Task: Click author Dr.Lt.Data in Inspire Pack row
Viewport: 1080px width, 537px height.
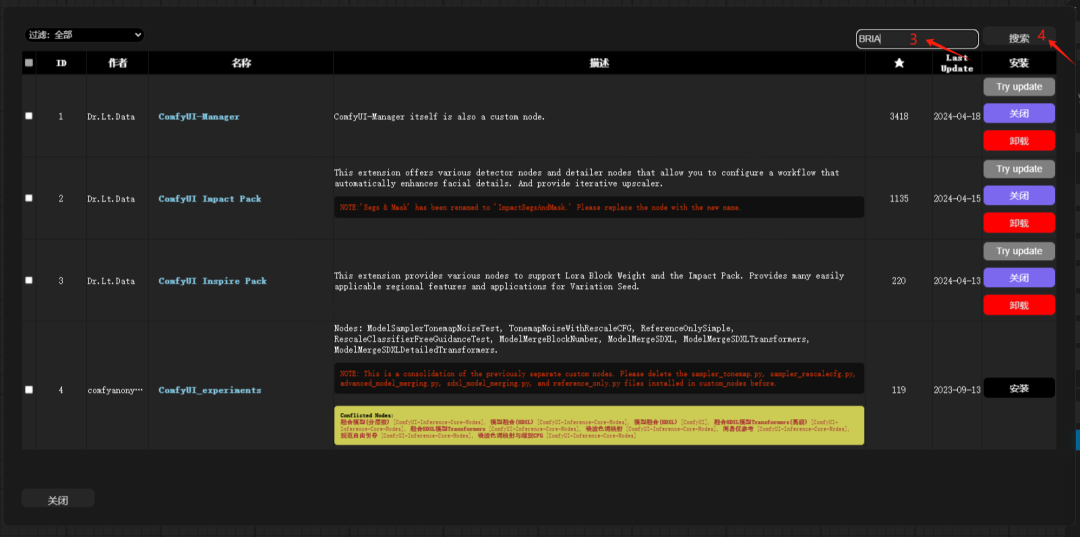Action: (111, 281)
